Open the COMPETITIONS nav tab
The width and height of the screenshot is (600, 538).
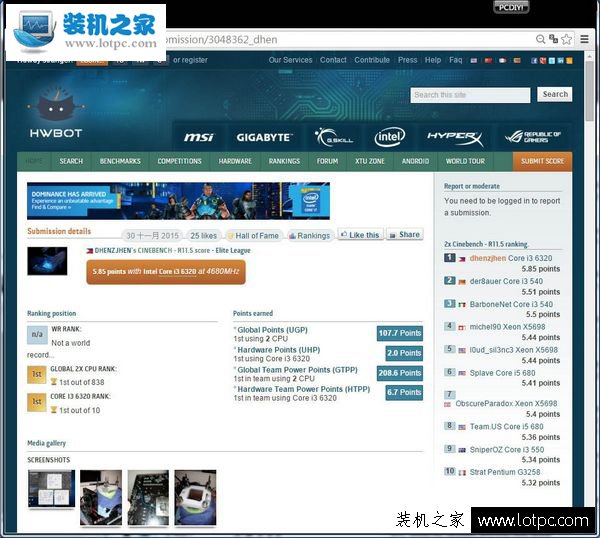(179, 161)
